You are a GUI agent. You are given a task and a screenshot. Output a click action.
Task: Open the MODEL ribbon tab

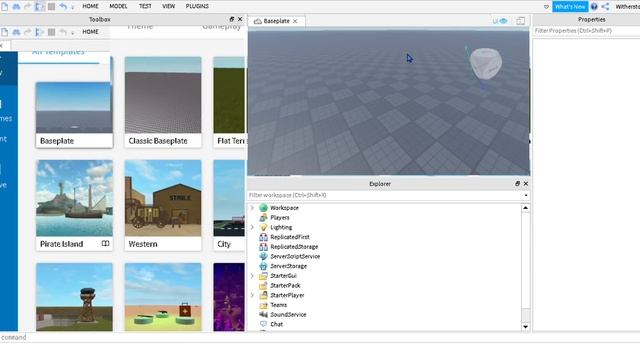118,6
